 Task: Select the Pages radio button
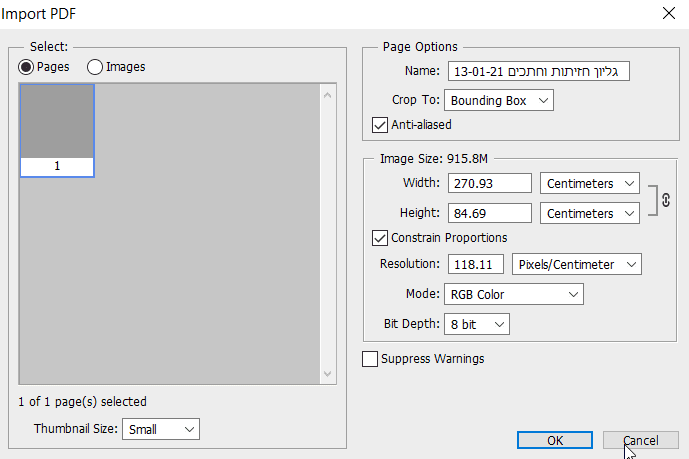click(x=26, y=67)
